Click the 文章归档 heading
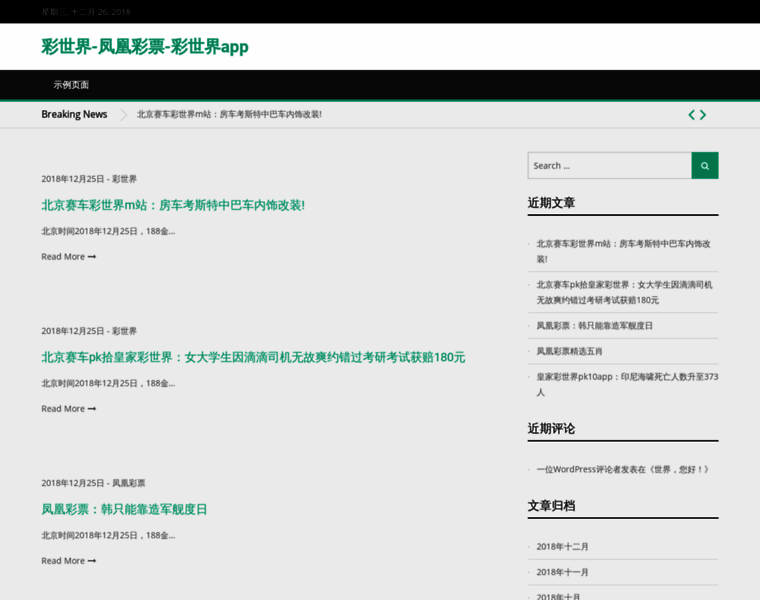Image resolution: width=760 pixels, height=600 pixels. point(551,506)
